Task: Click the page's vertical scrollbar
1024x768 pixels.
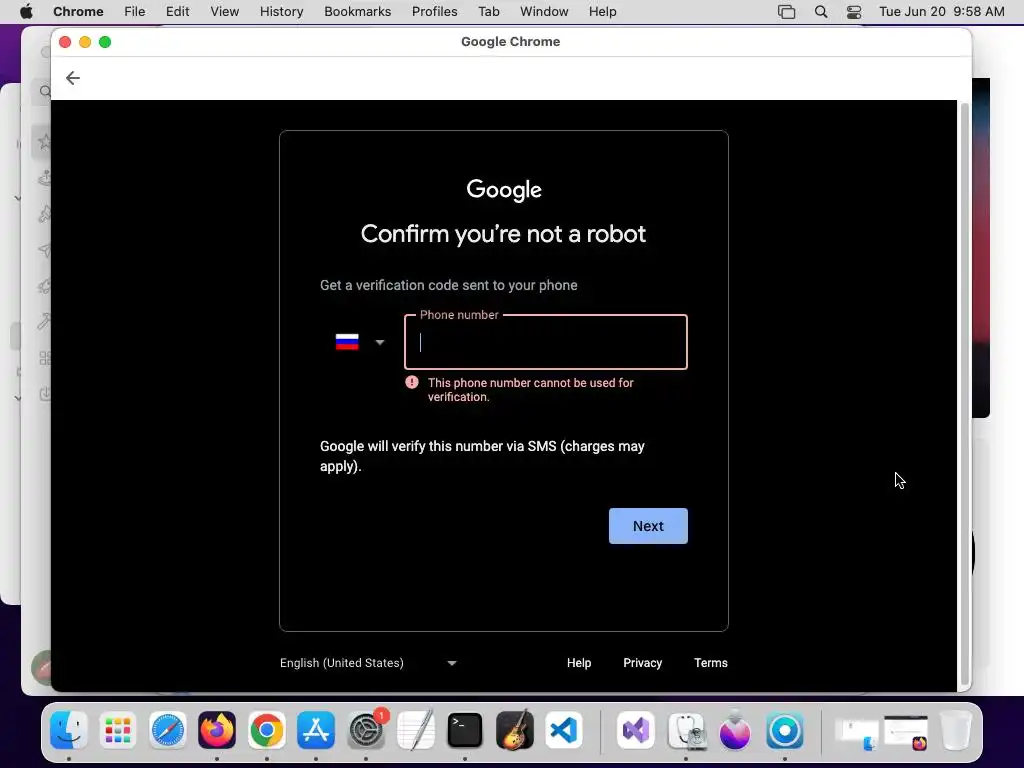Action: (x=964, y=392)
